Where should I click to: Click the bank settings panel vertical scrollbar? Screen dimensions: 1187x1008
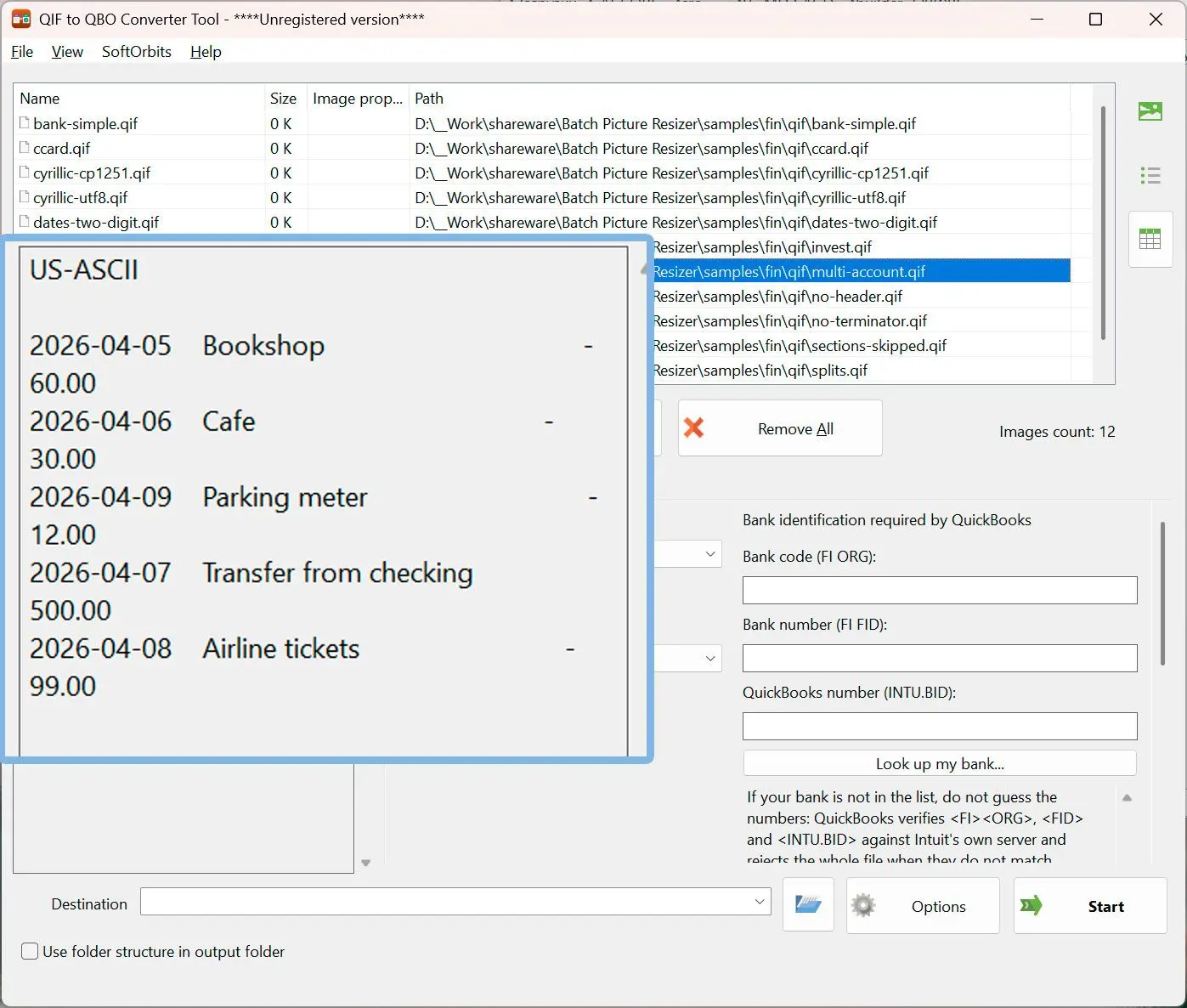point(1162,593)
